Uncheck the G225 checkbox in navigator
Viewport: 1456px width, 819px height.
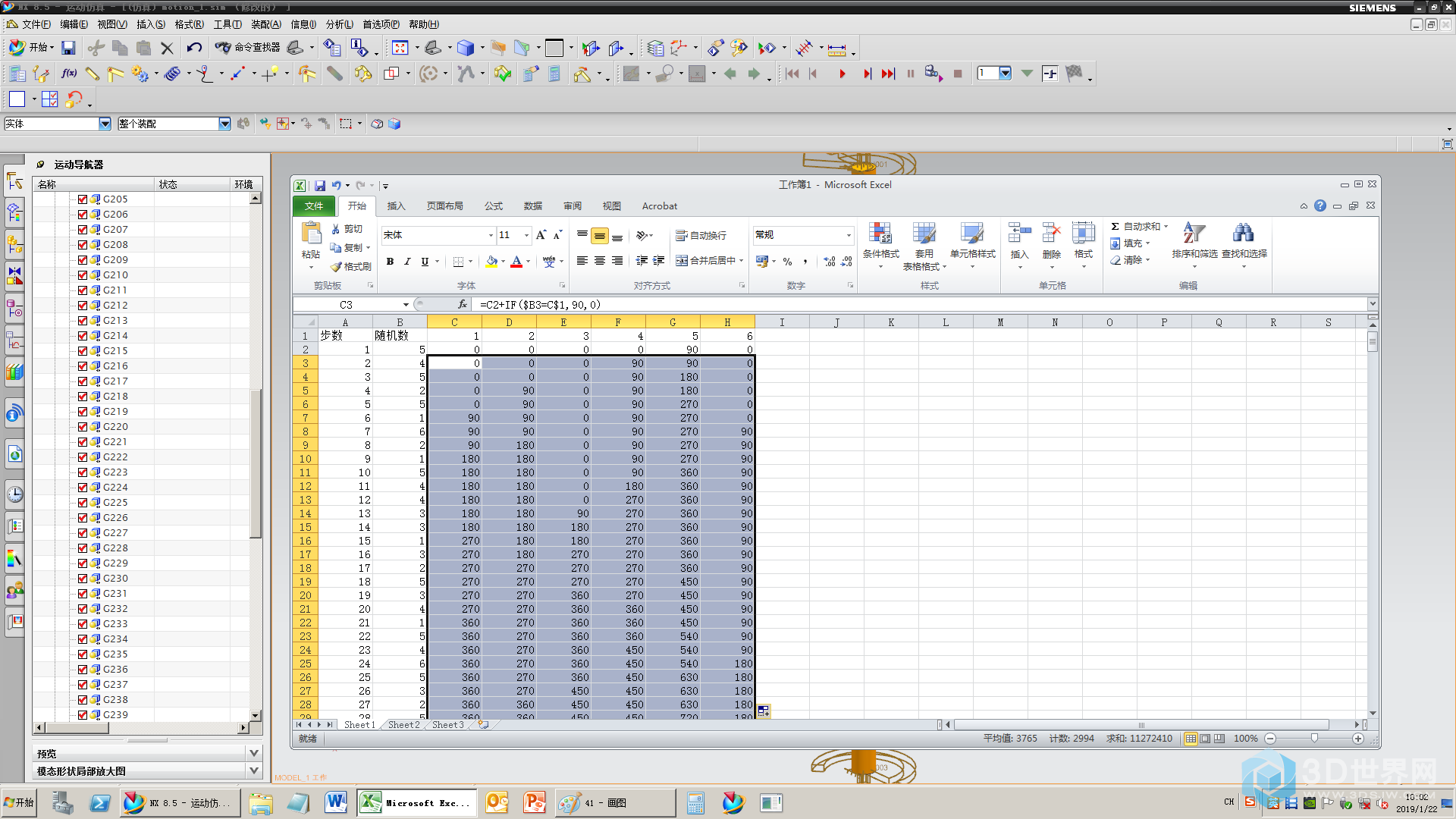[x=83, y=503]
